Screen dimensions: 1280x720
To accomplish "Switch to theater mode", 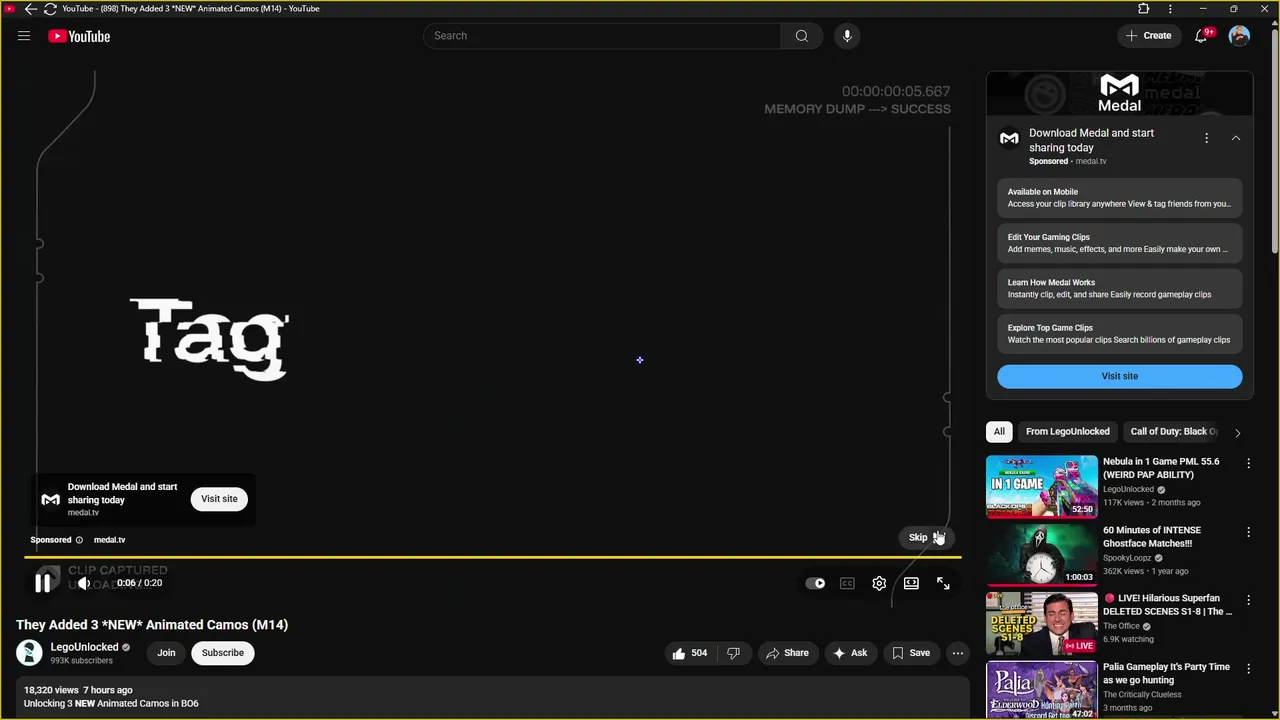I will pyautogui.click(x=911, y=583).
